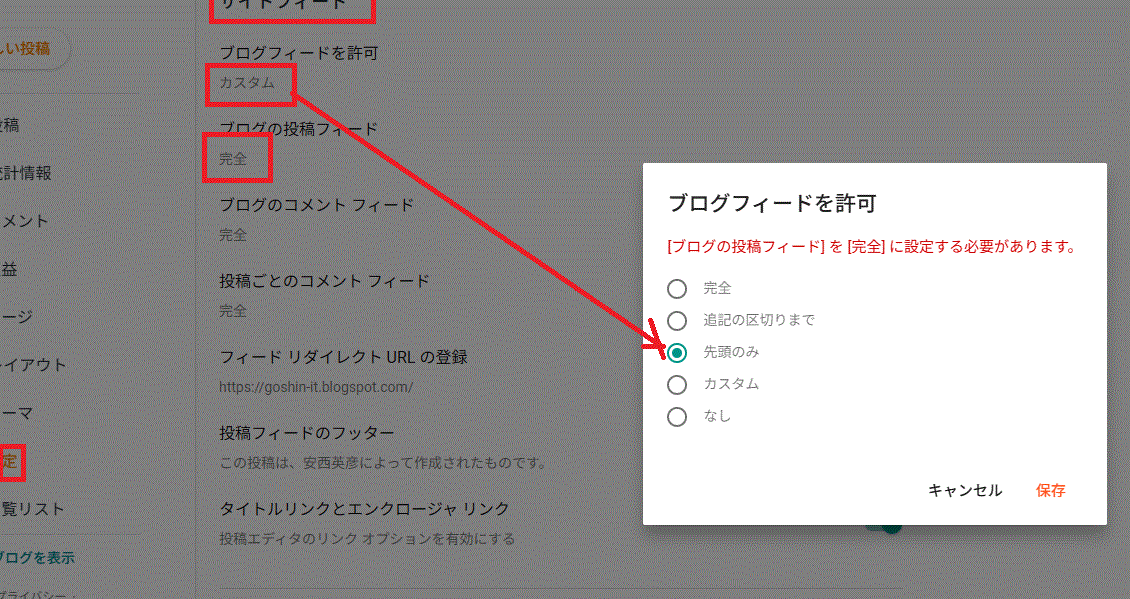Go to the 収益 earnings section
This screenshot has height=599, width=1130.
click(17, 268)
